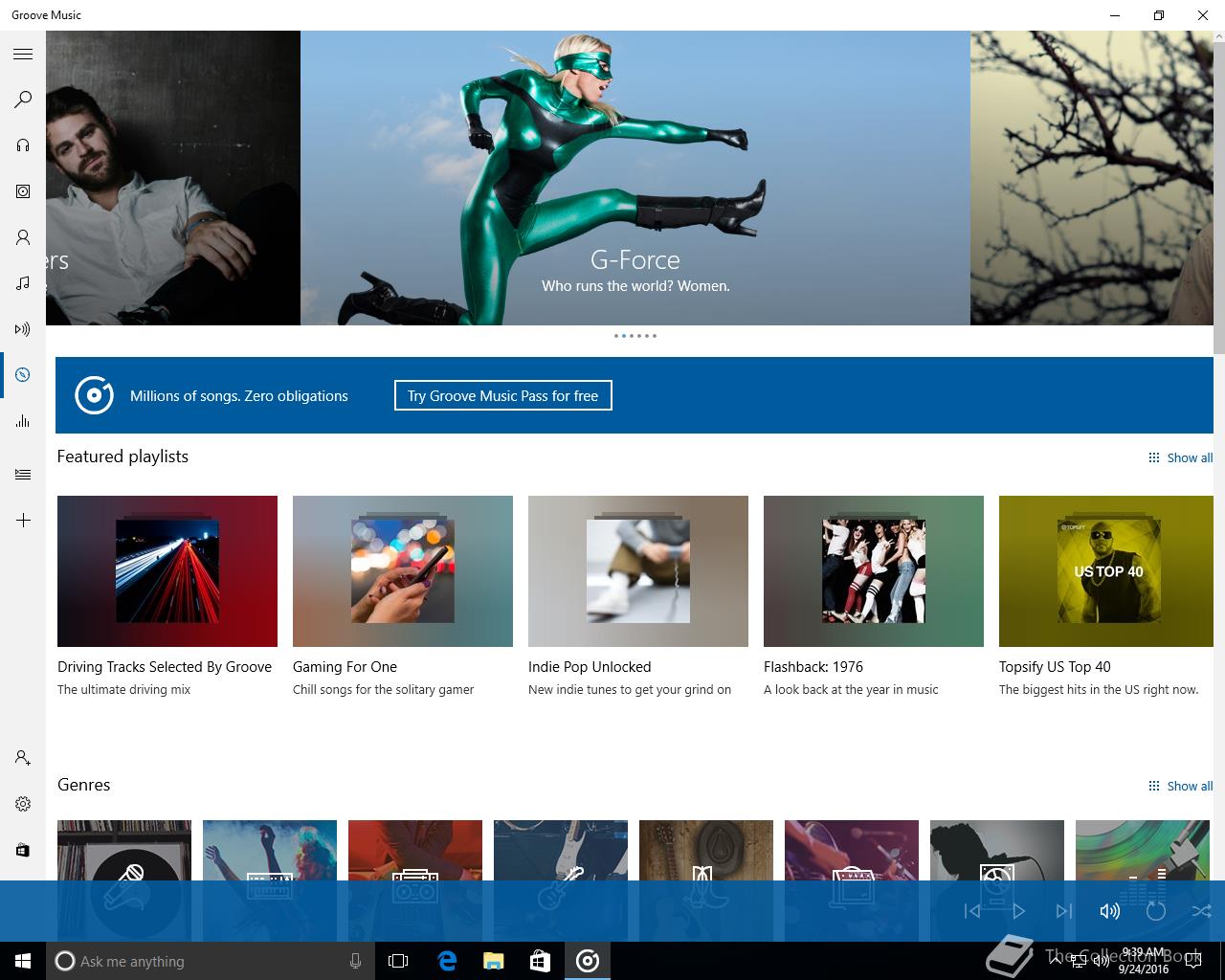Skip to previous track
1225x980 pixels.
tap(972, 911)
